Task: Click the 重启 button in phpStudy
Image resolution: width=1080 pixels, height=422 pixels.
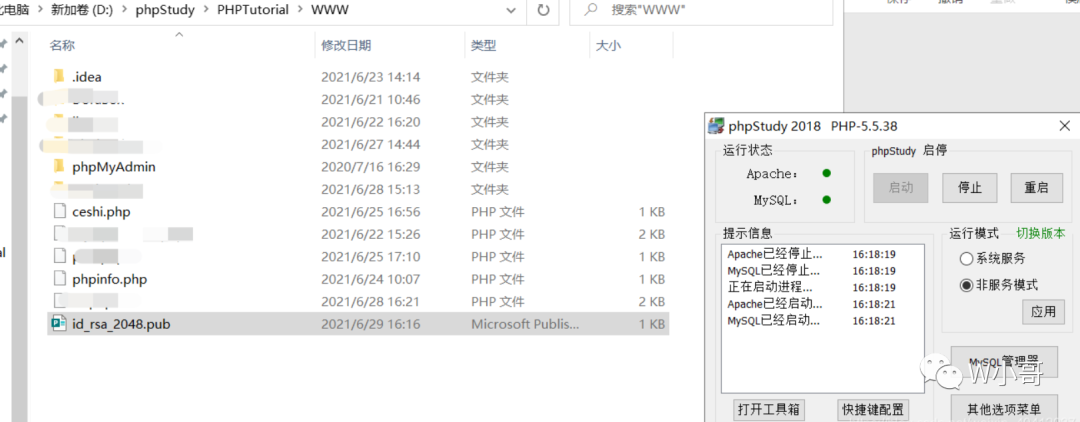Action: pyautogui.click(x=1036, y=188)
